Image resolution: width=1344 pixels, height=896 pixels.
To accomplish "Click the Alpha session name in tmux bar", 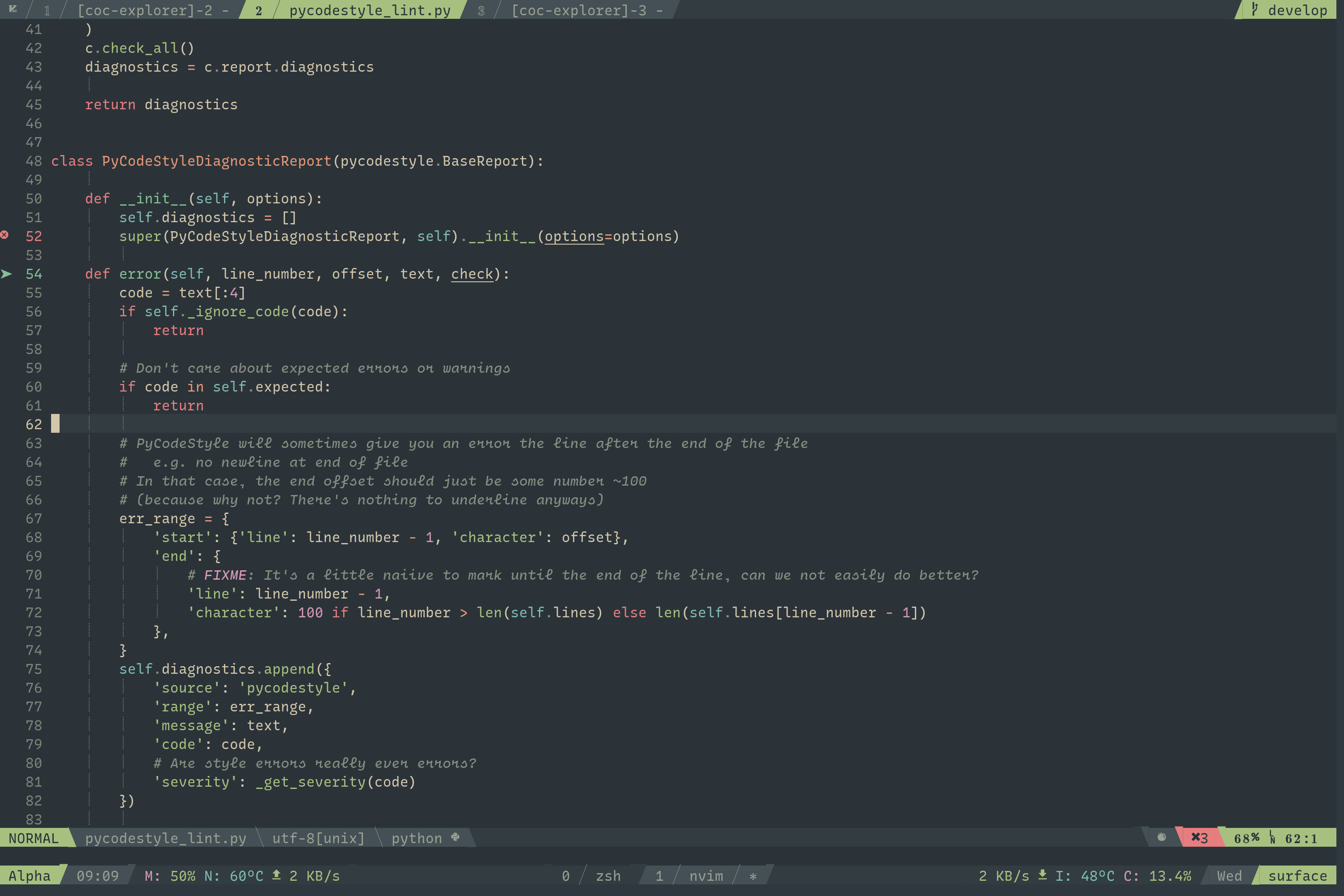I will click(x=29, y=876).
